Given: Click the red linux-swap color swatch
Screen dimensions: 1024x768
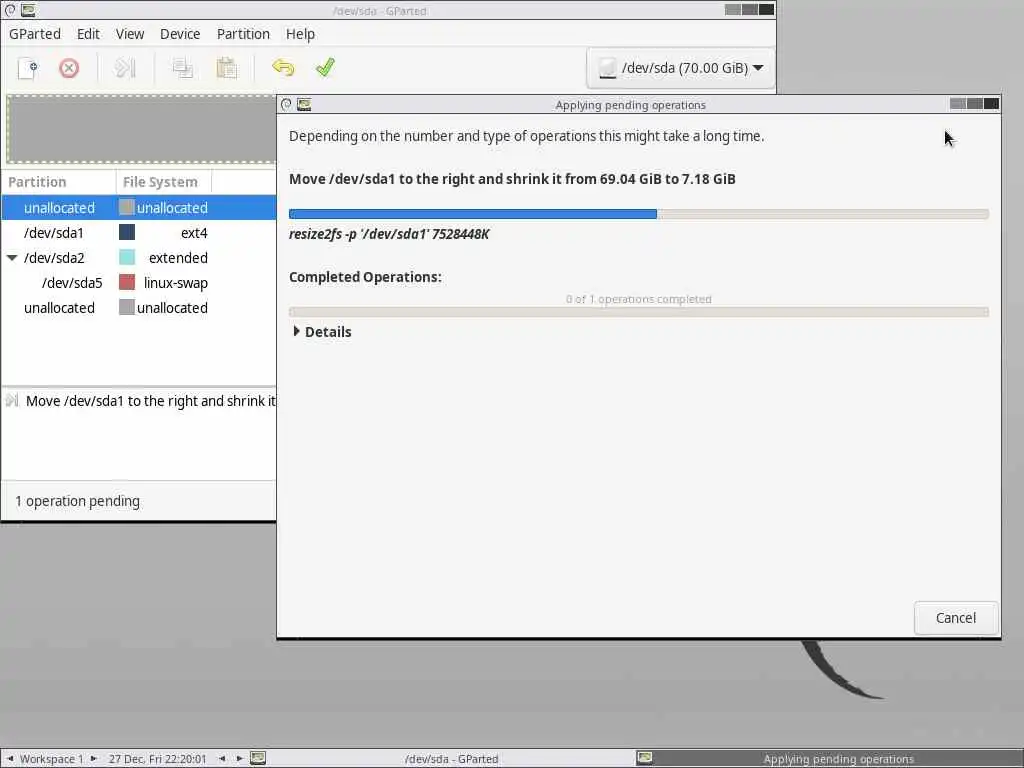Looking at the screenshot, I should (127, 283).
